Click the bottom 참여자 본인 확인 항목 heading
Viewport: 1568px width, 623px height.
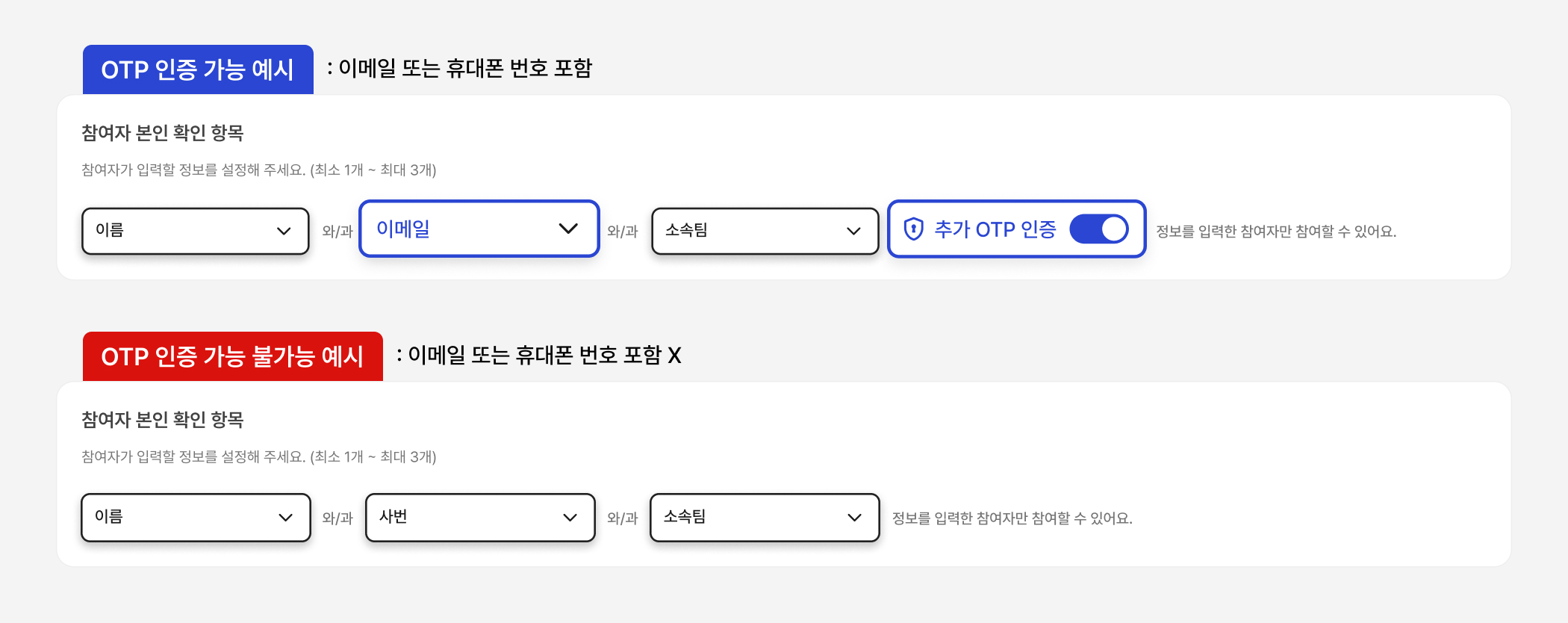coord(163,420)
